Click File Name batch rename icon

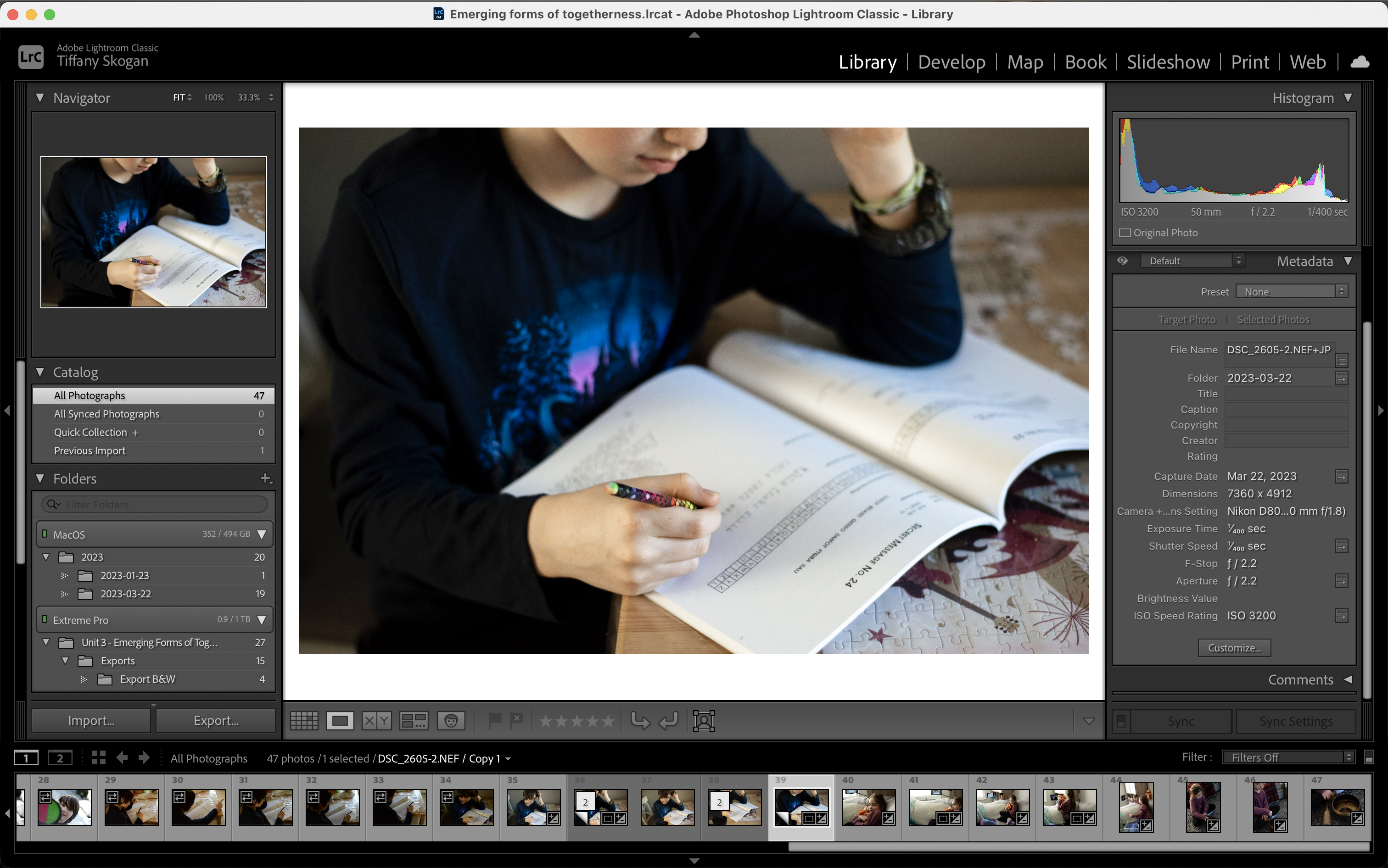pyautogui.click(x=1342, y=361)
